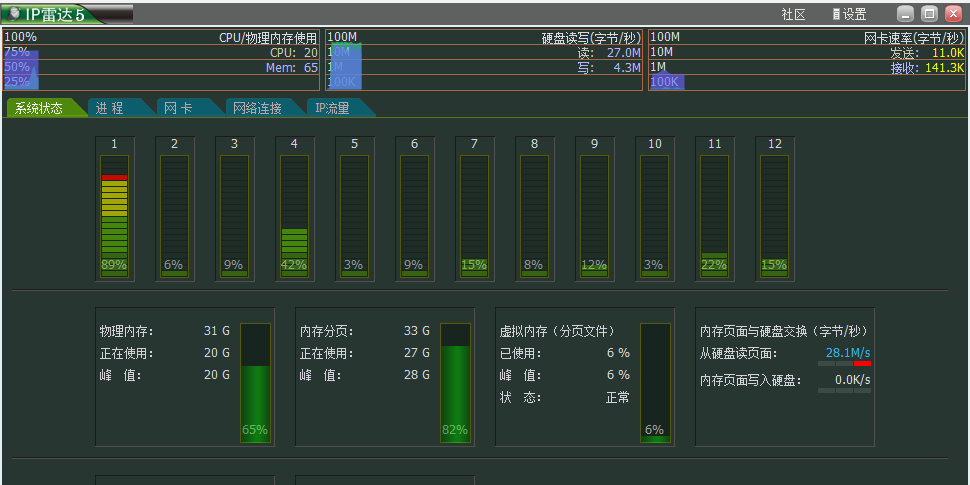
Task: Click the 网卡速率 graph panel
Action: tap(807, 60)
